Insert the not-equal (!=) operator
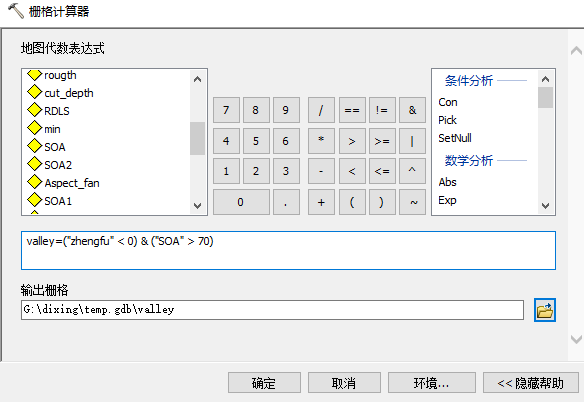The height and width of the screenshot is (402, 584). (382, 110)
